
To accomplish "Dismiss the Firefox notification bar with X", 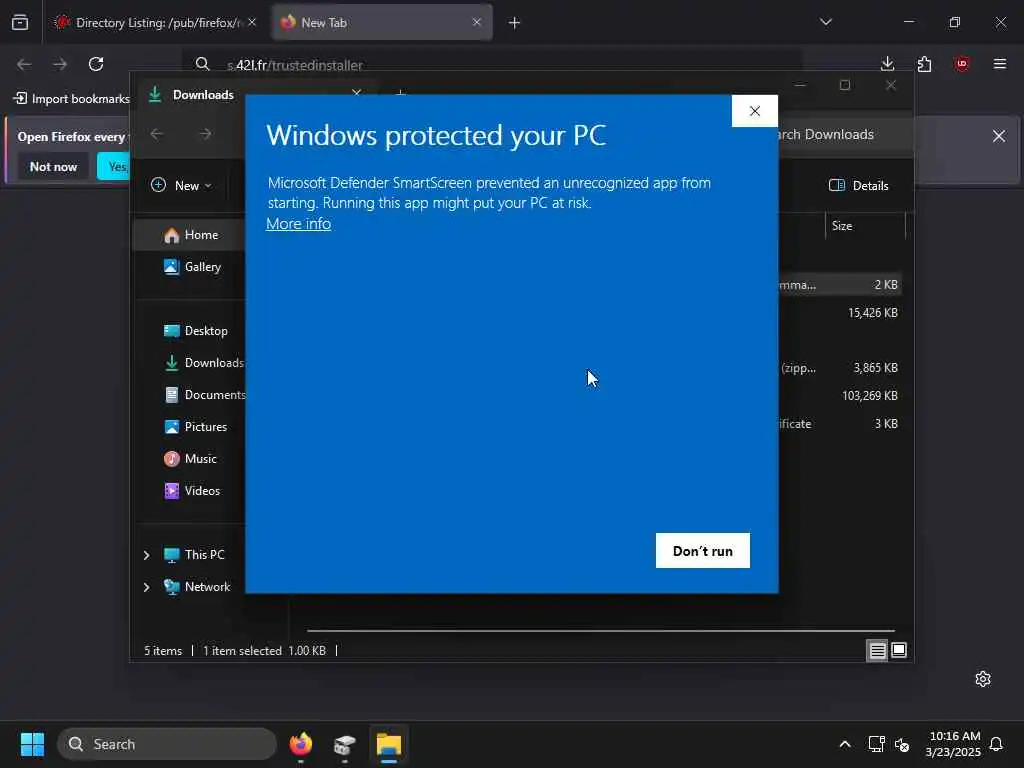I will 999,136.
